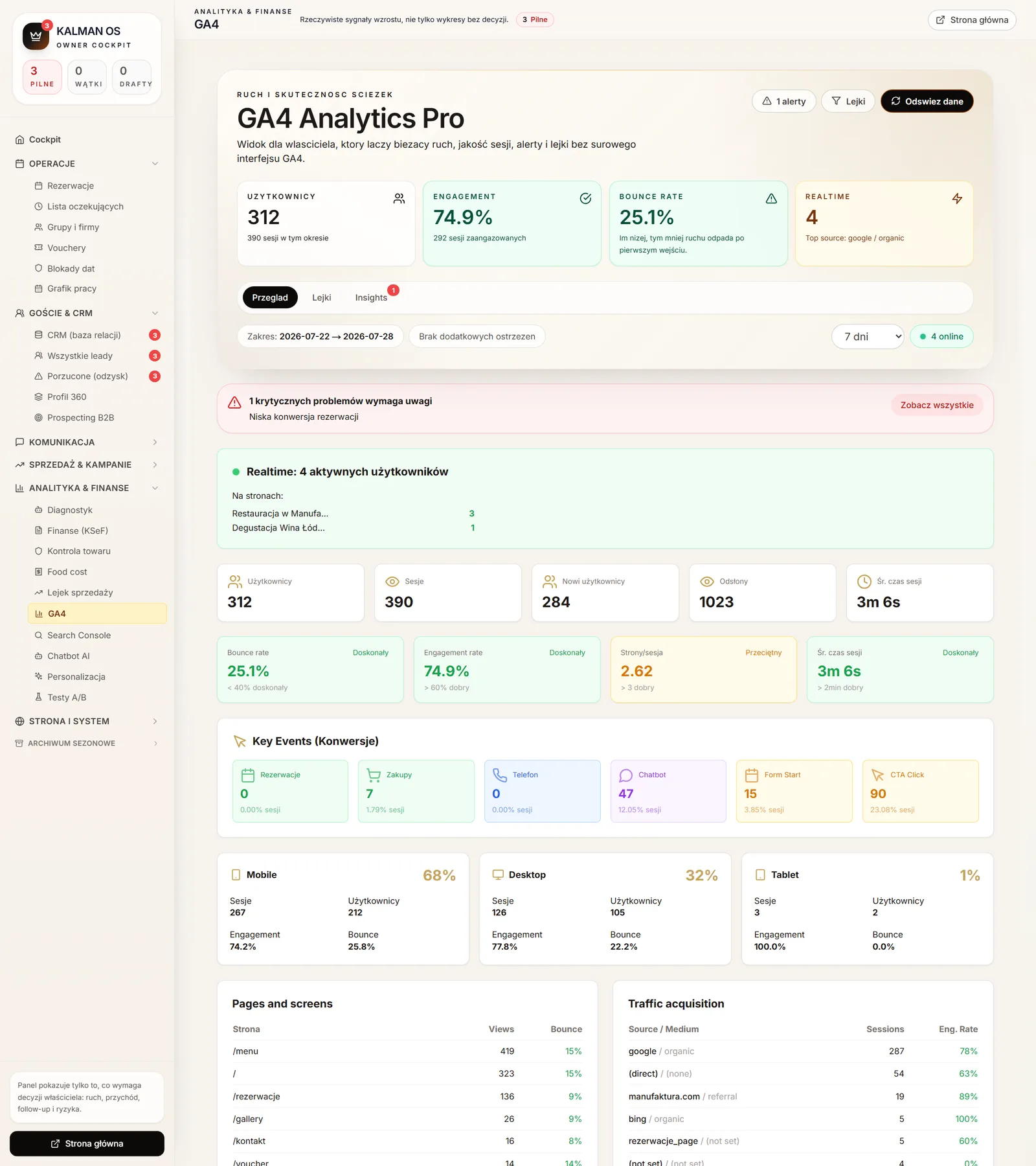1036x1166 pixels.
Task: Collapse the GOŚCIE & CRM section
Action: [87, 313]
